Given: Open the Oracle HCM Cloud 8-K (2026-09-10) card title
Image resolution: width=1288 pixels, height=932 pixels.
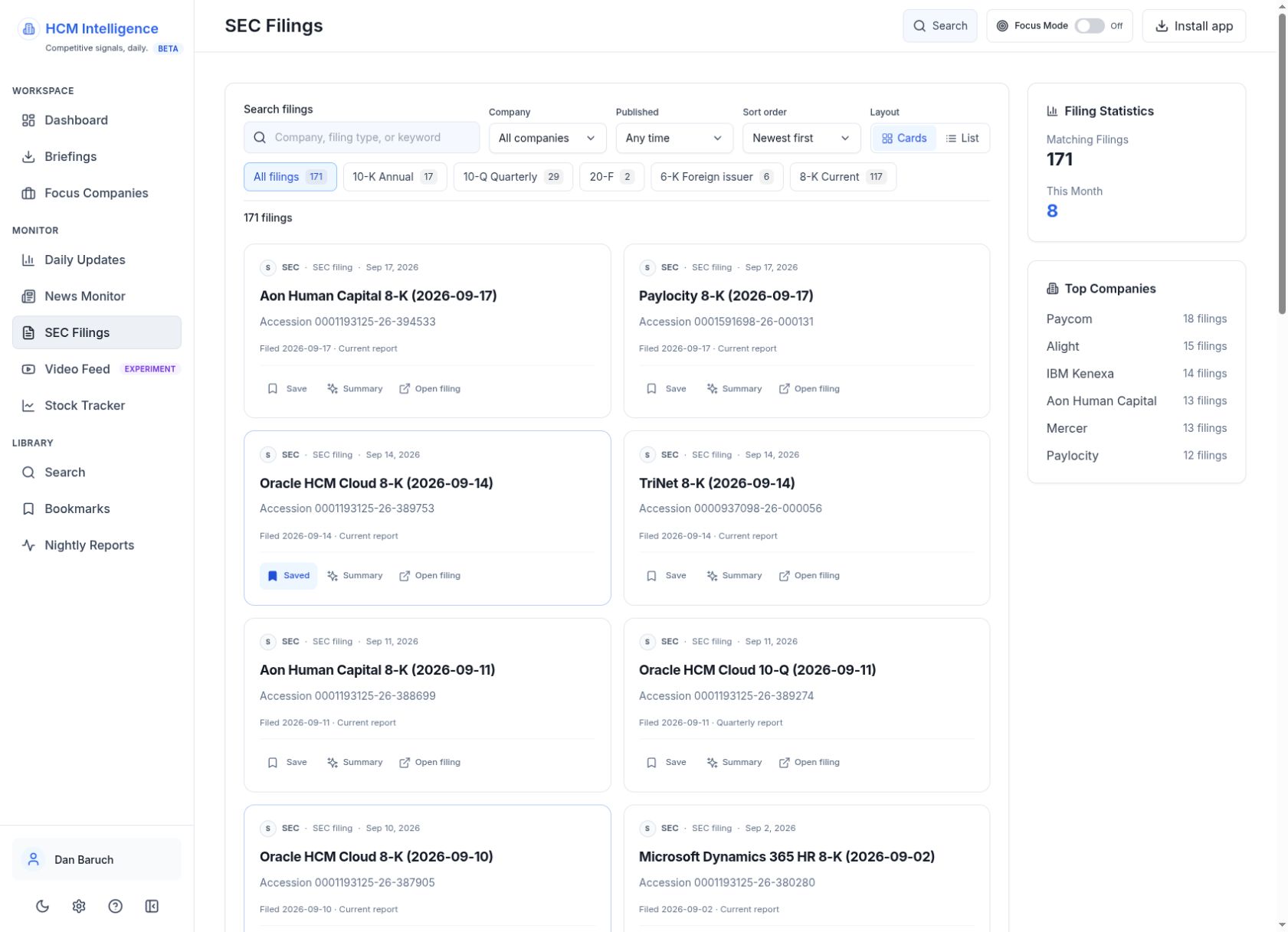Looking at the screenshot, I should pos(376,857).
